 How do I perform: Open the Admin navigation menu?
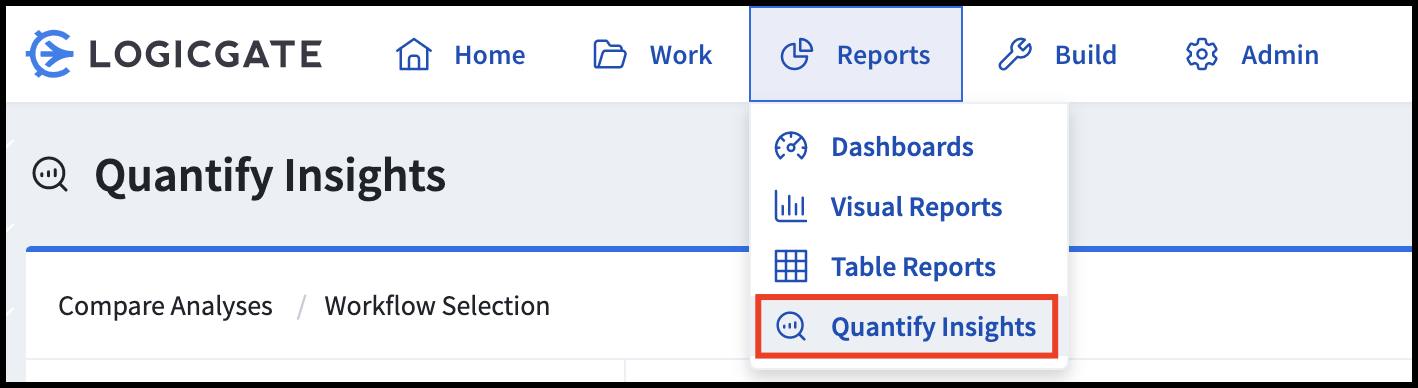(1252, 55)
